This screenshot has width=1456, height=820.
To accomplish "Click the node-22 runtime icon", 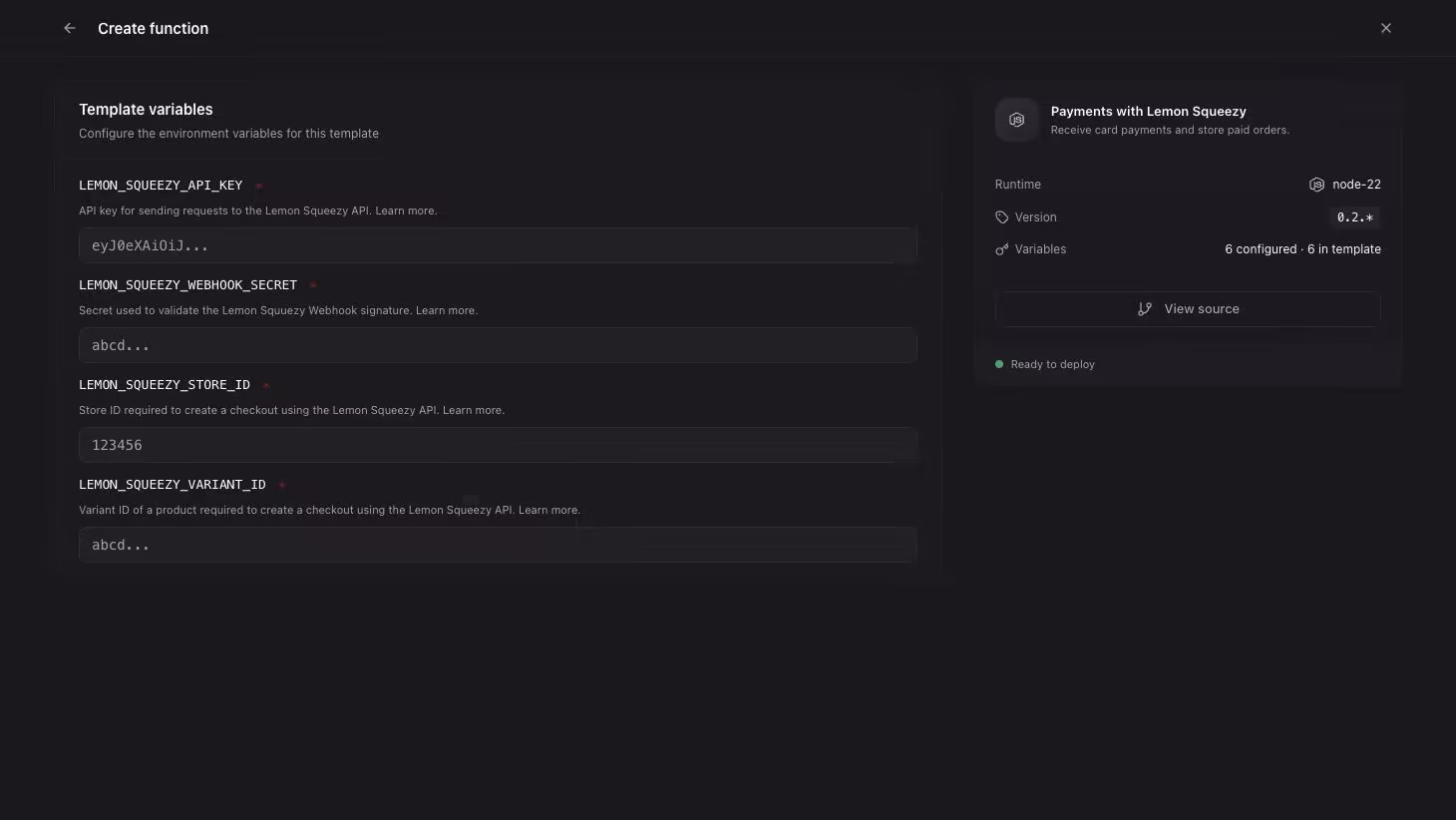I will pyautogui.click(x=1316, y=185).
